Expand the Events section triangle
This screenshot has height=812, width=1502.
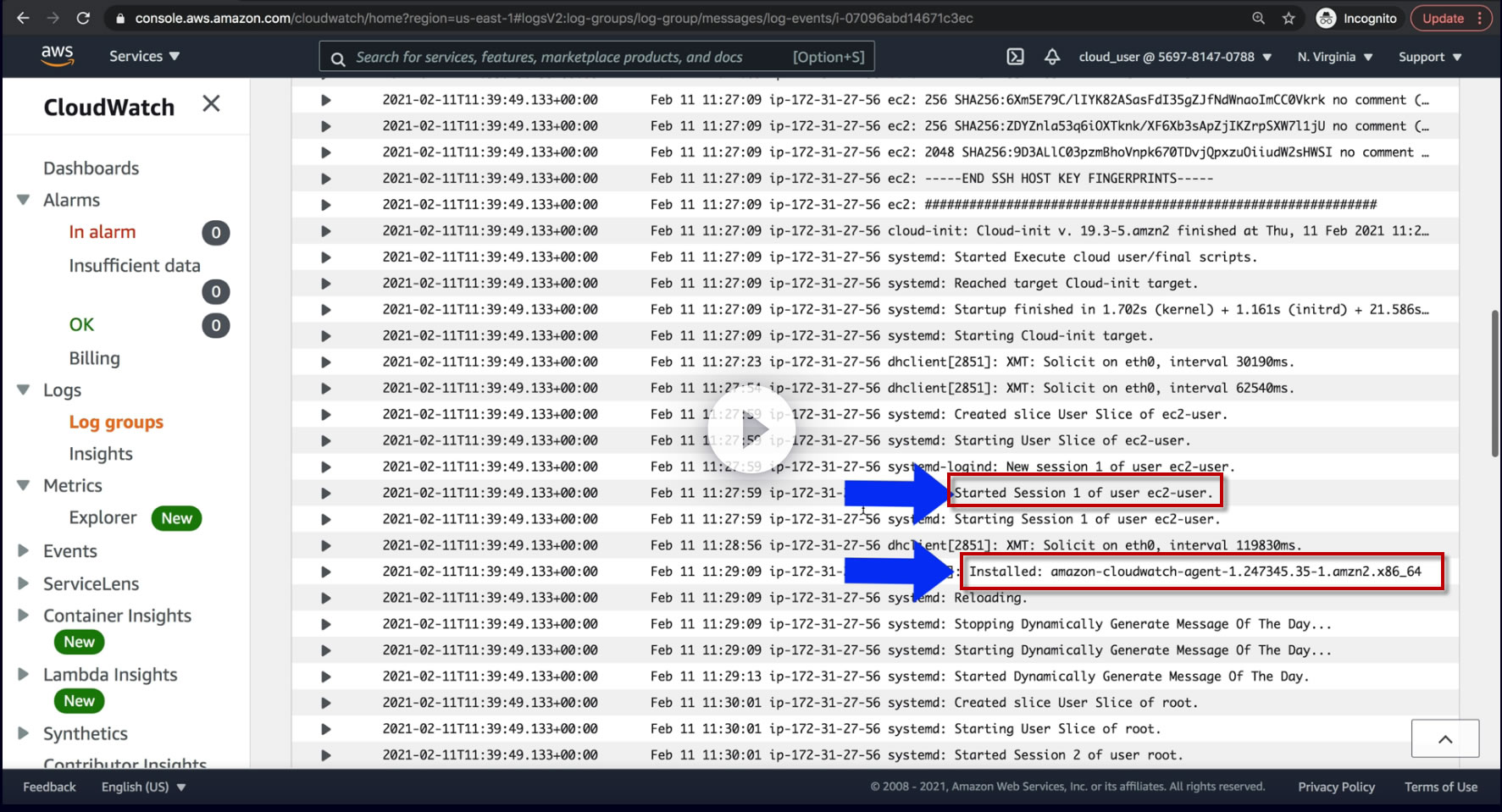click(24, 550)
